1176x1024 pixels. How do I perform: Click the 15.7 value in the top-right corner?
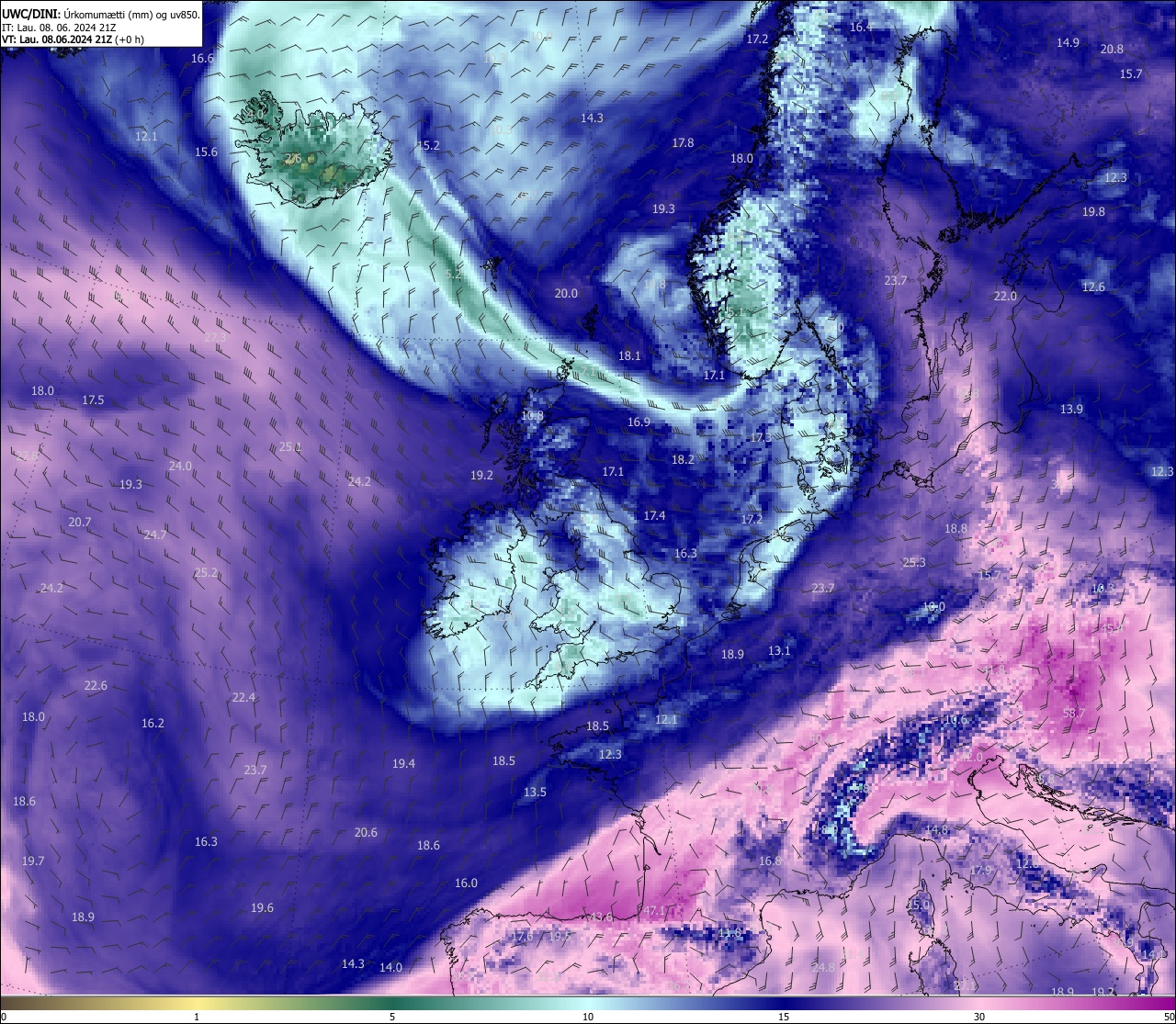tap(1131, 73)
